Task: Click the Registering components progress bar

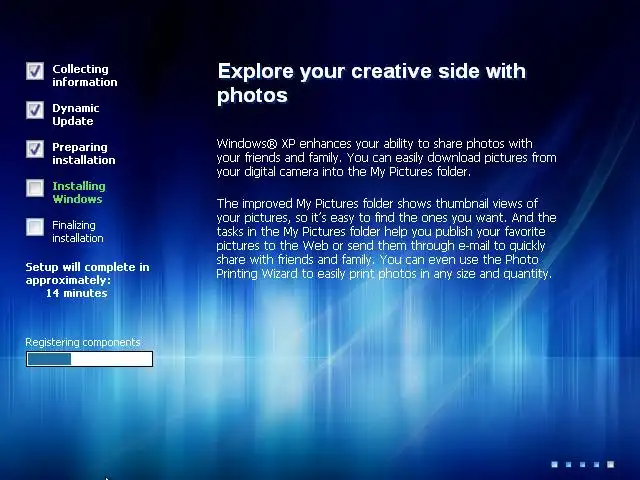Action: (89, 359)
